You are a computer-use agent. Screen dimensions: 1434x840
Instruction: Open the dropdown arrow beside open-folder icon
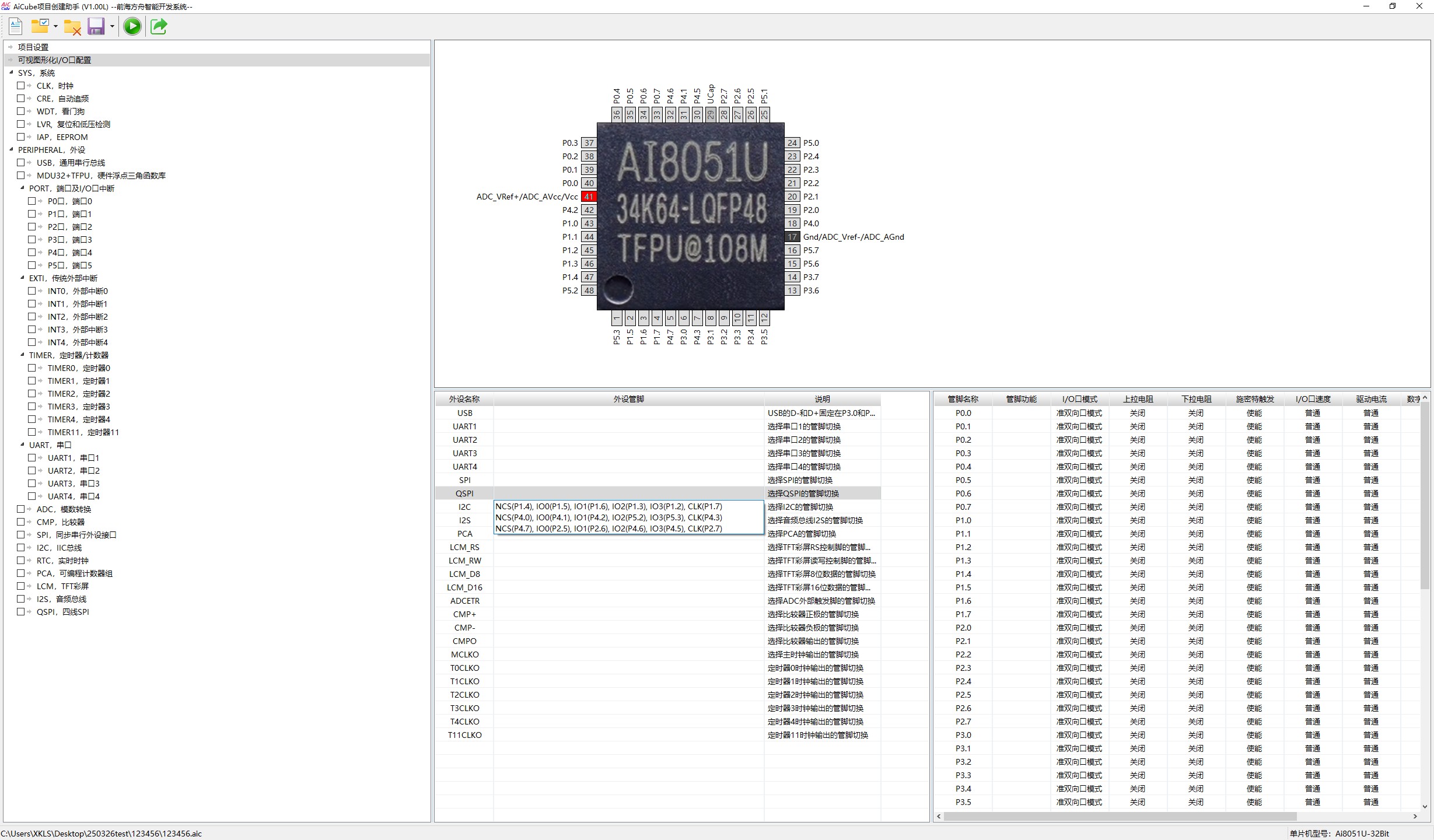coord(55,26)
